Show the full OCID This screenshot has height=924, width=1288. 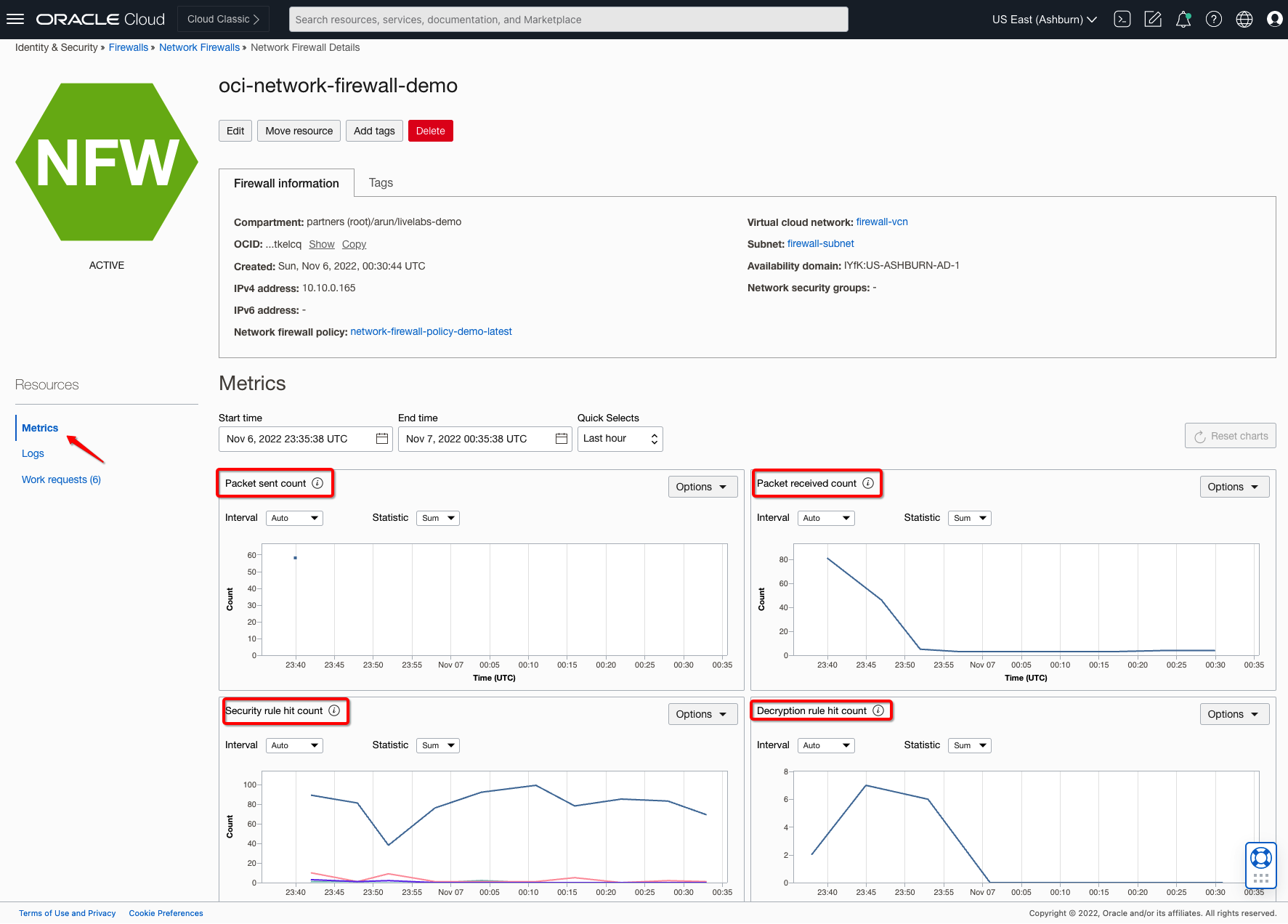point(322,244)
